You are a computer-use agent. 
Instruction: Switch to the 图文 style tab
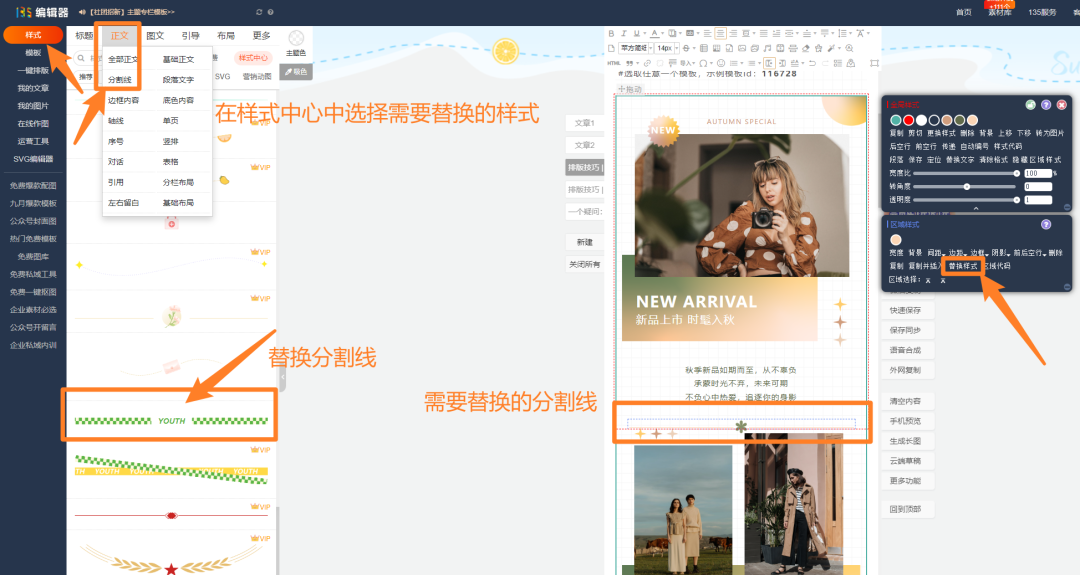155,35
